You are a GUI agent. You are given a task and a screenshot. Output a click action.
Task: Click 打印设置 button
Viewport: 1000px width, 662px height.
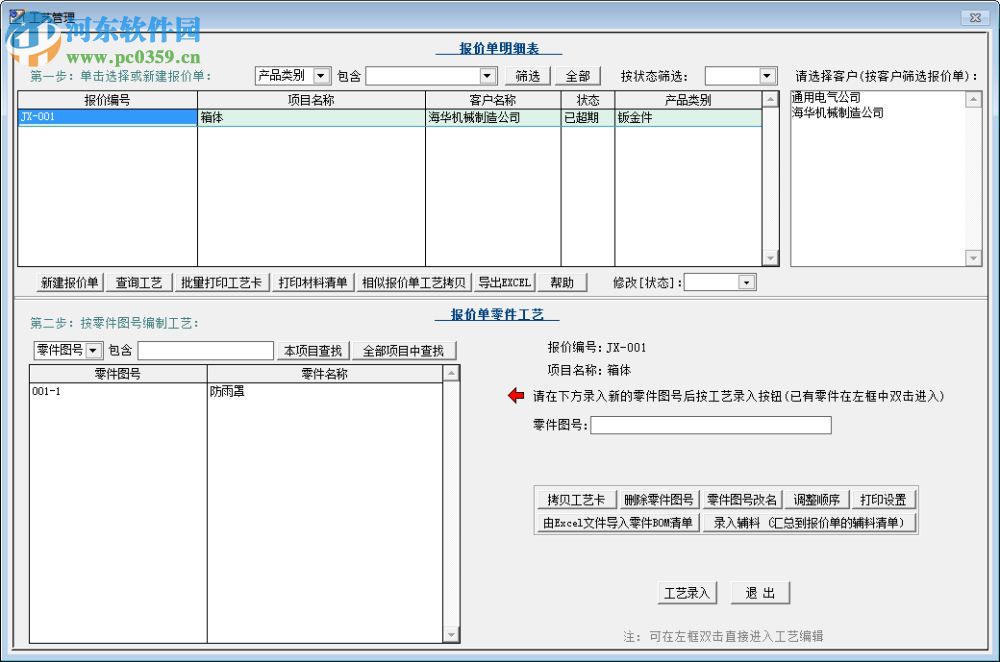pyautogui.click(x=883, y=499)
